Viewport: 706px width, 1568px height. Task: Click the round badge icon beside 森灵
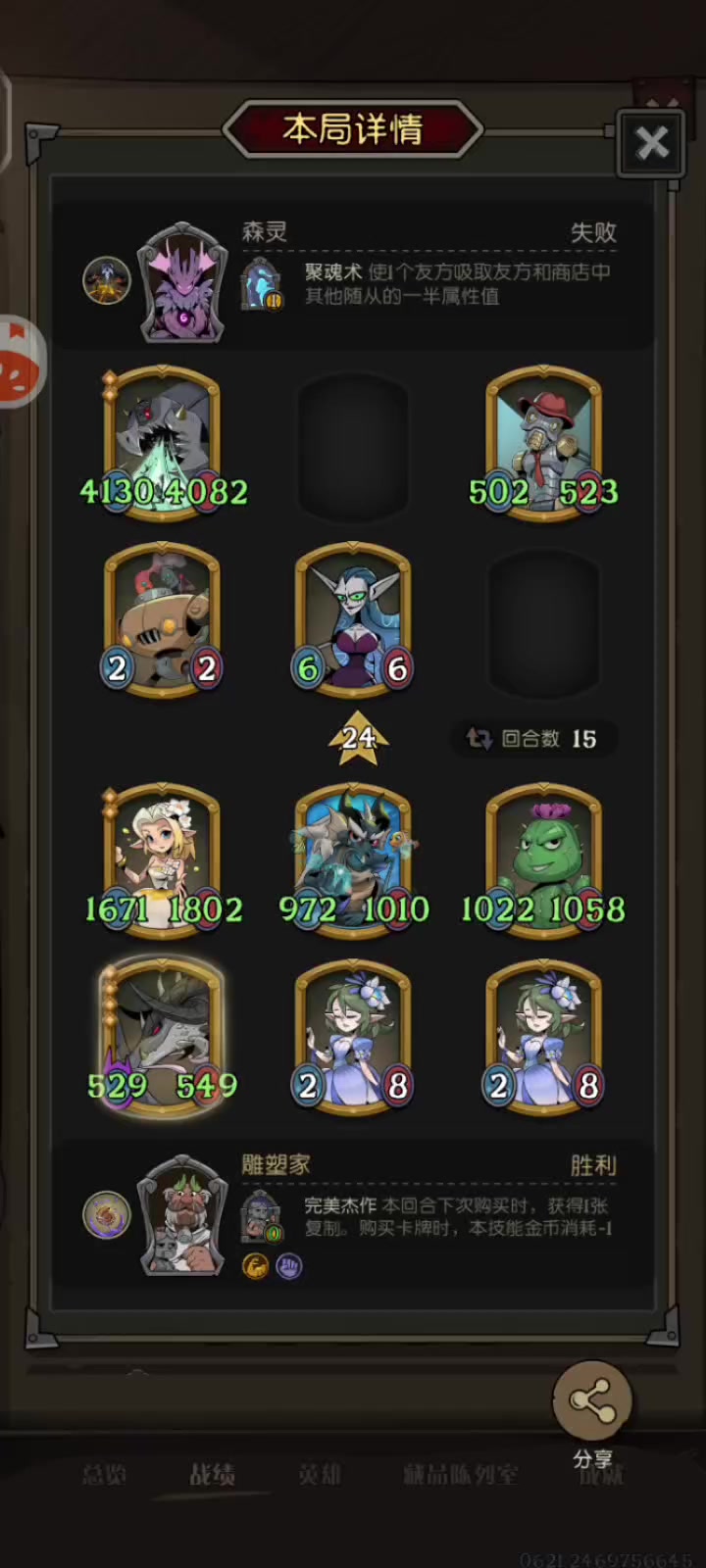pos(107,281)
